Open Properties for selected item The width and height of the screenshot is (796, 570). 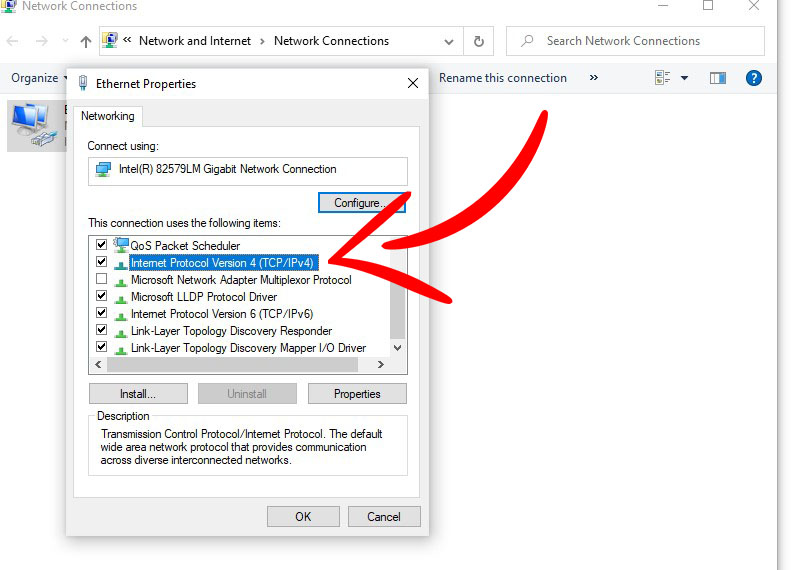357,394
